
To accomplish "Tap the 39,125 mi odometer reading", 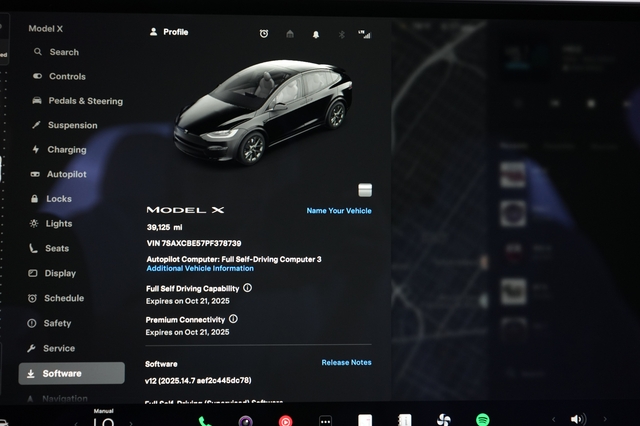I will point(164,227).
